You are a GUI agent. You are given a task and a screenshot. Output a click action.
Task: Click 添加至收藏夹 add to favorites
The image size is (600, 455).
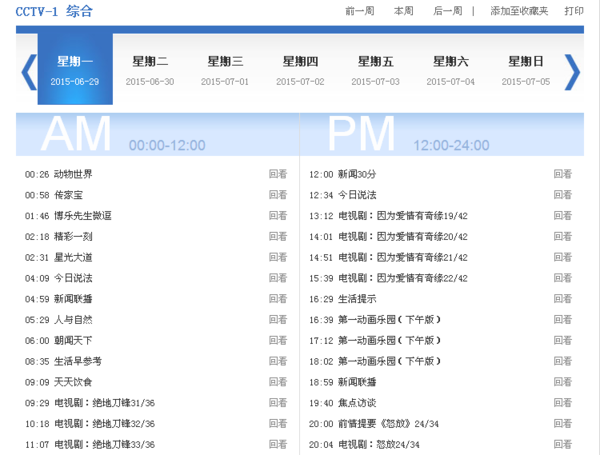[x=519, y=11]
